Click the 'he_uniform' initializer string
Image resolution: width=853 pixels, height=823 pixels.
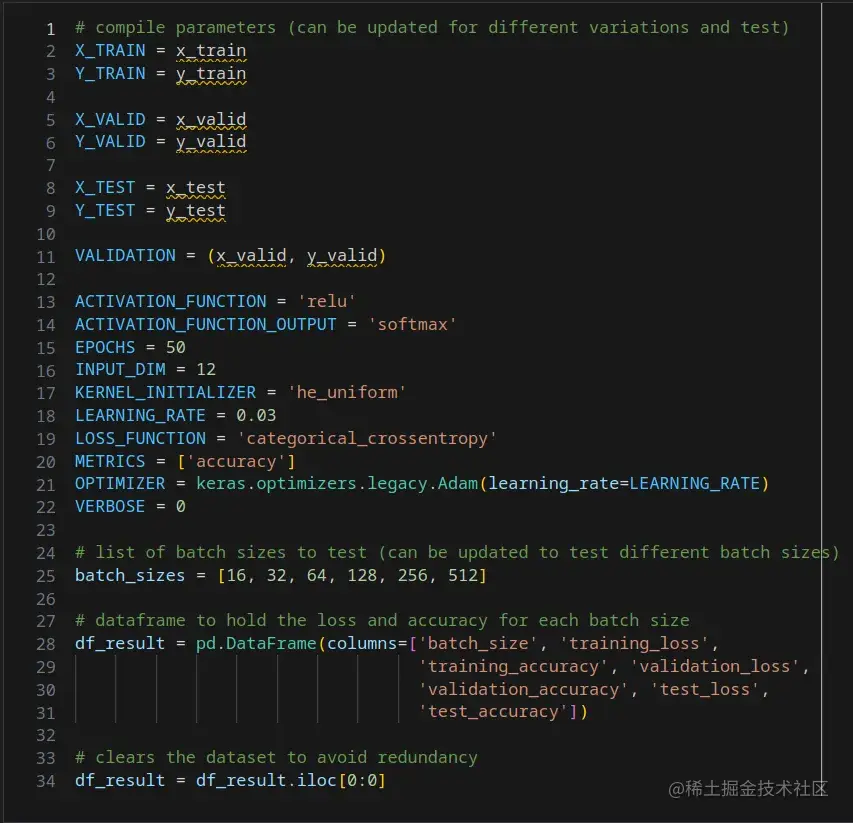[346, 392]
